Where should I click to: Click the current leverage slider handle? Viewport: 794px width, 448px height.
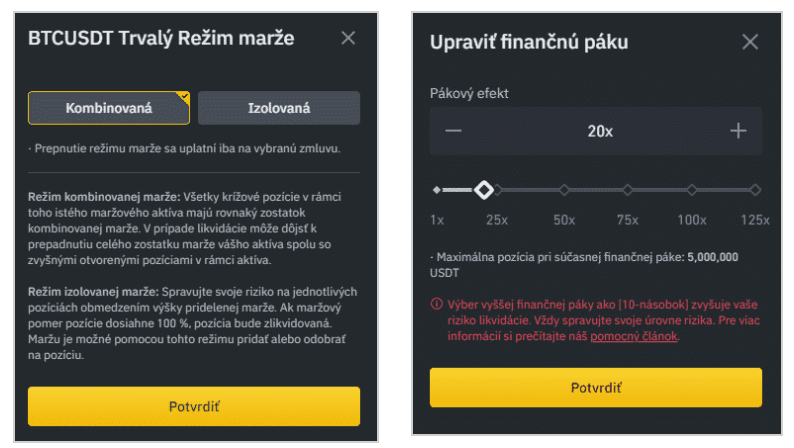click(484, 189)
